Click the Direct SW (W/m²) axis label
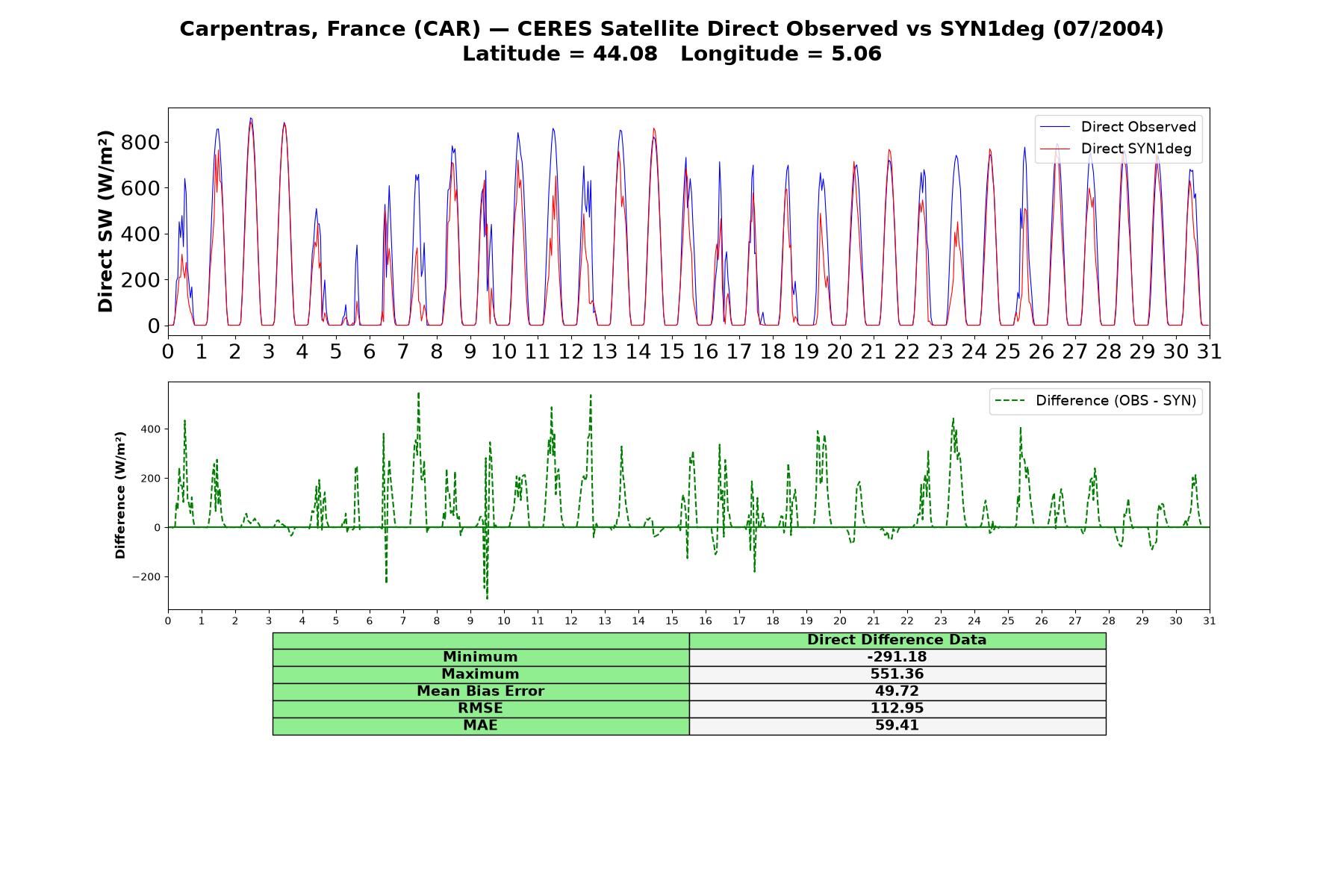The width and height of the screenshot is (1344, 896). tap(106, 222)
